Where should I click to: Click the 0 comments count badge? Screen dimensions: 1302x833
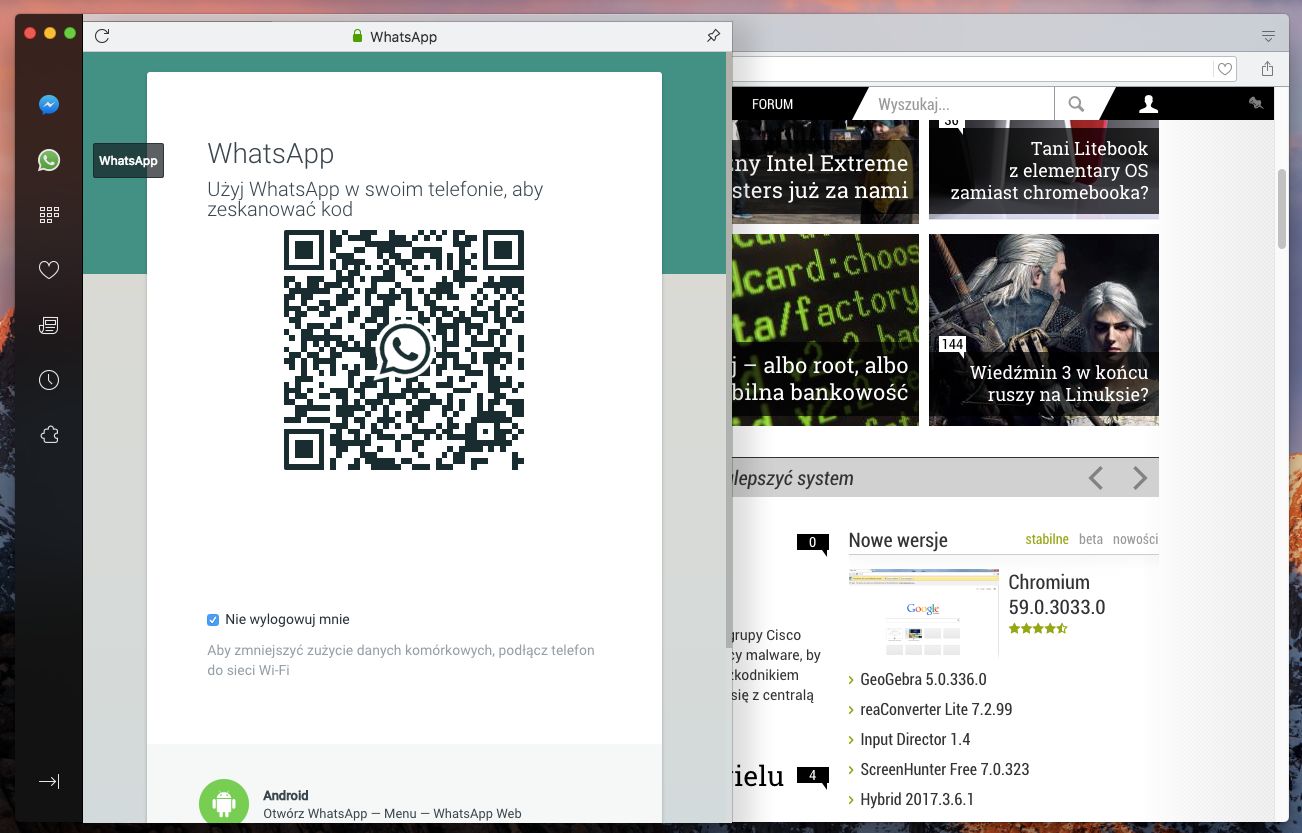coord(812,543)
